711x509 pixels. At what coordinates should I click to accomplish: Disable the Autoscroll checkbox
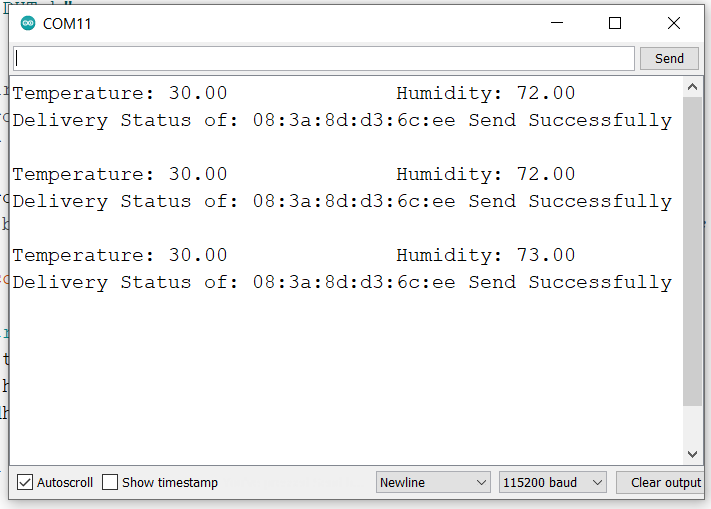(25, 482)
